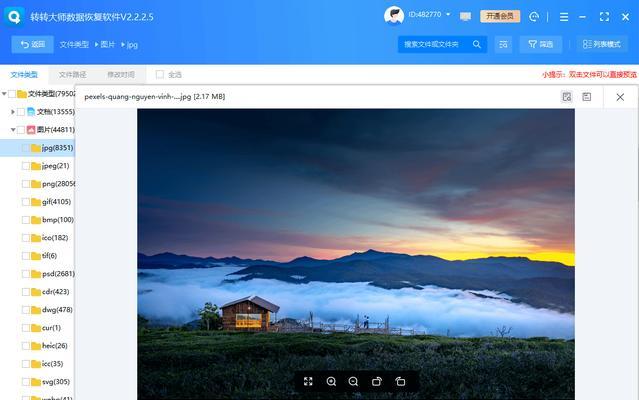Click the jpeg(21) folder icon
Image resolution: width=639 pixels, height=400 pixels.
click(36, 166)
